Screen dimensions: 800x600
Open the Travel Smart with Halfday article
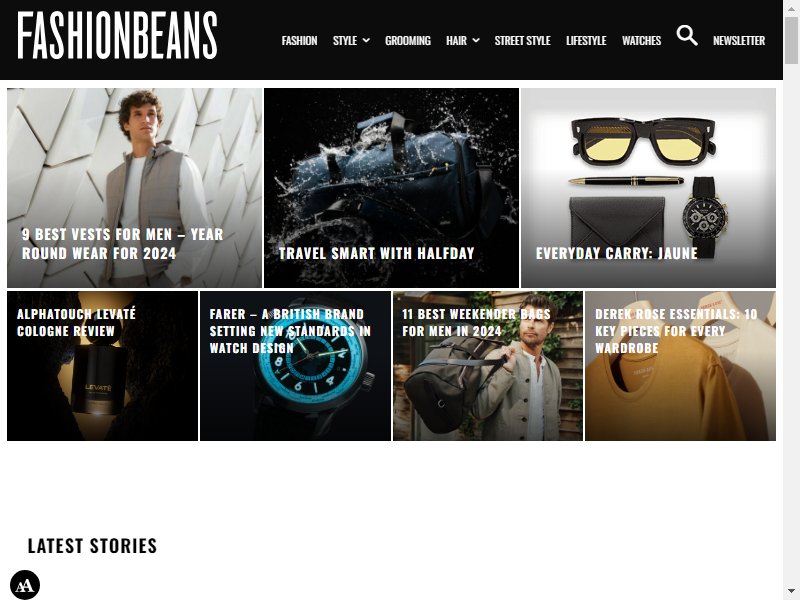click(x=377, y=253)
